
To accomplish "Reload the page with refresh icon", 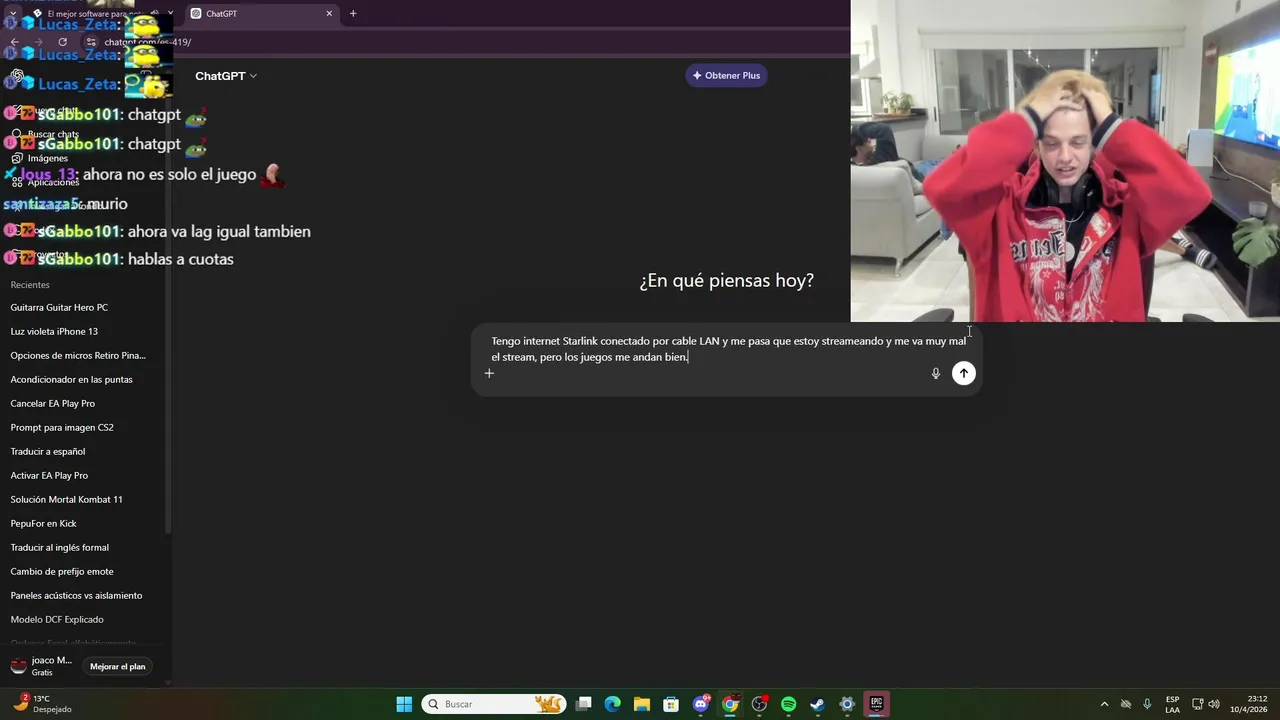I will [x=62, y=42].
